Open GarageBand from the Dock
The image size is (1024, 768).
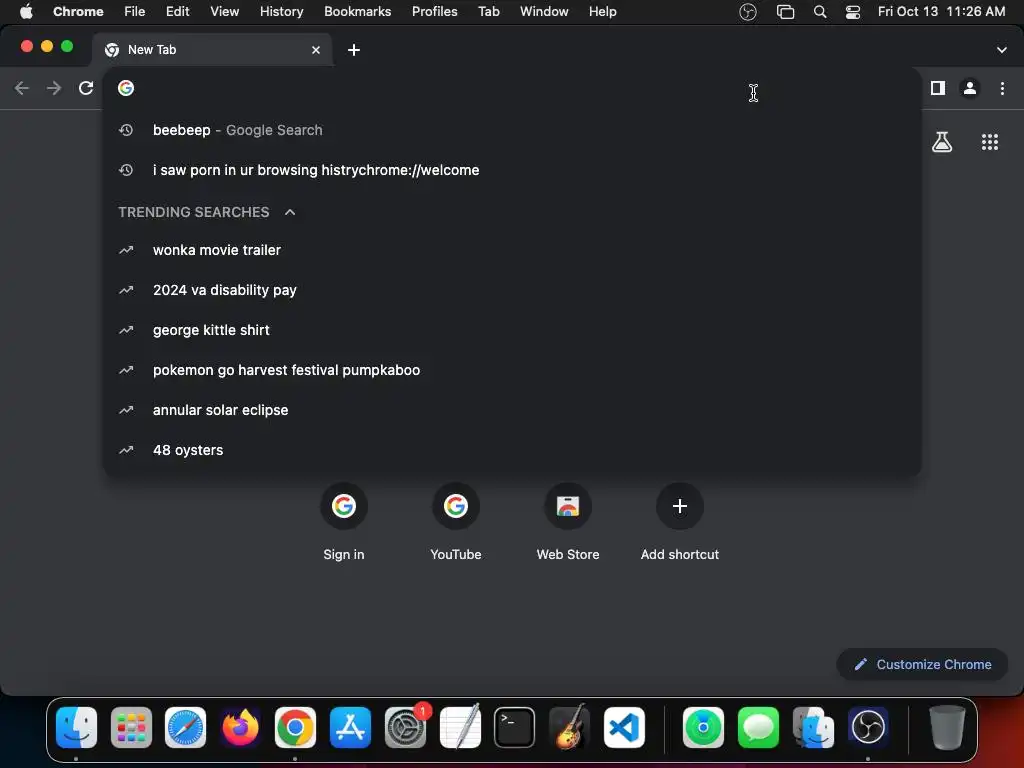click(x=569, y=727)
